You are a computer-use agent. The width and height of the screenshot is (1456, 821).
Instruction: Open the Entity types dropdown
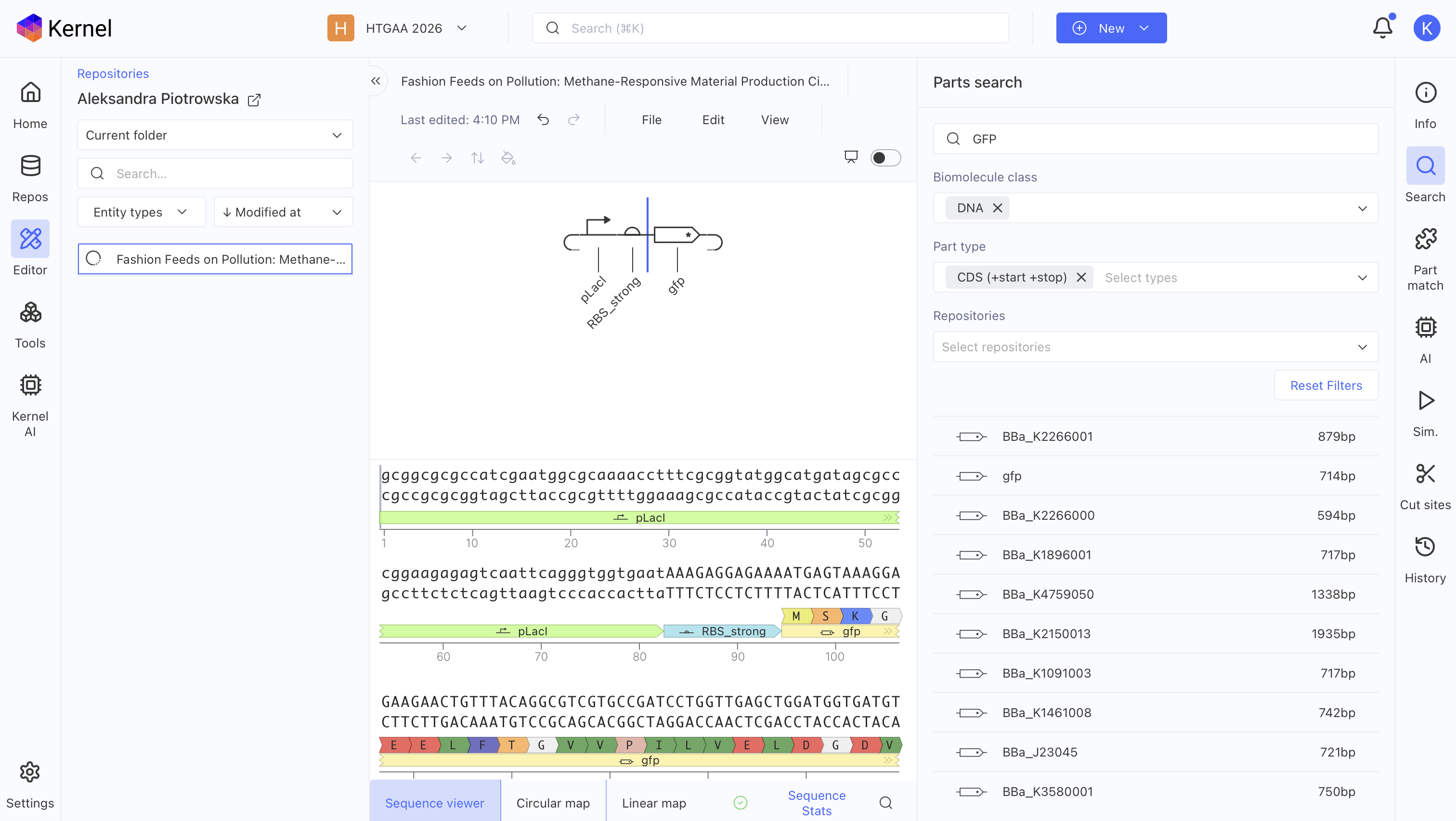click(141, 212)
